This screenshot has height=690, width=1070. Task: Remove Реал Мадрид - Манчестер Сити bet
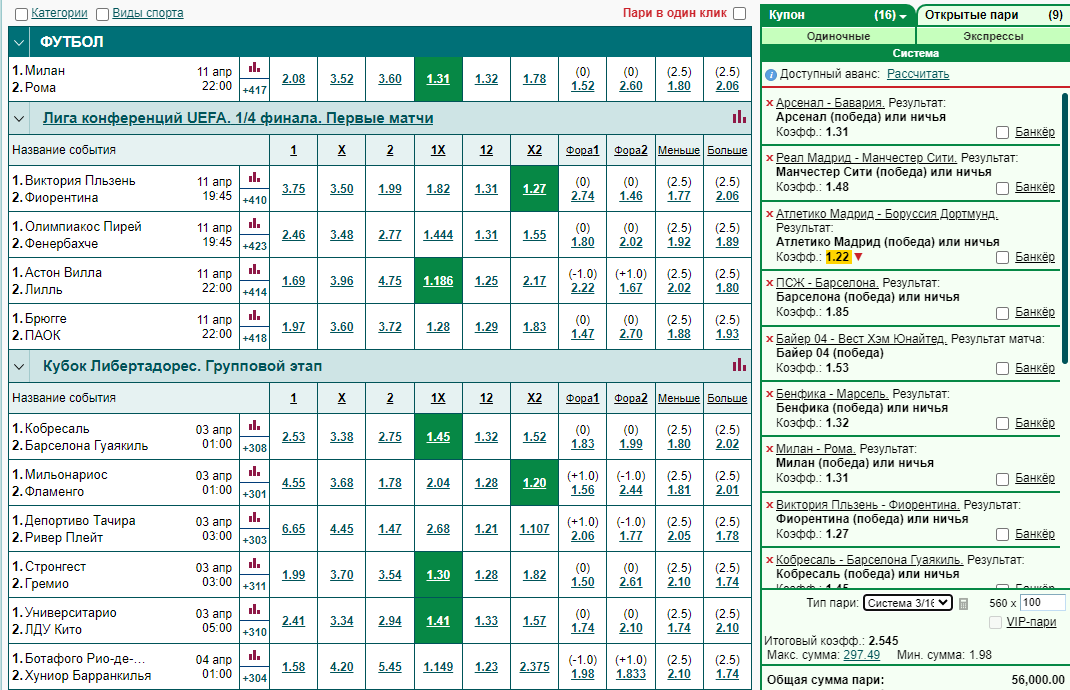pos(770,158)
